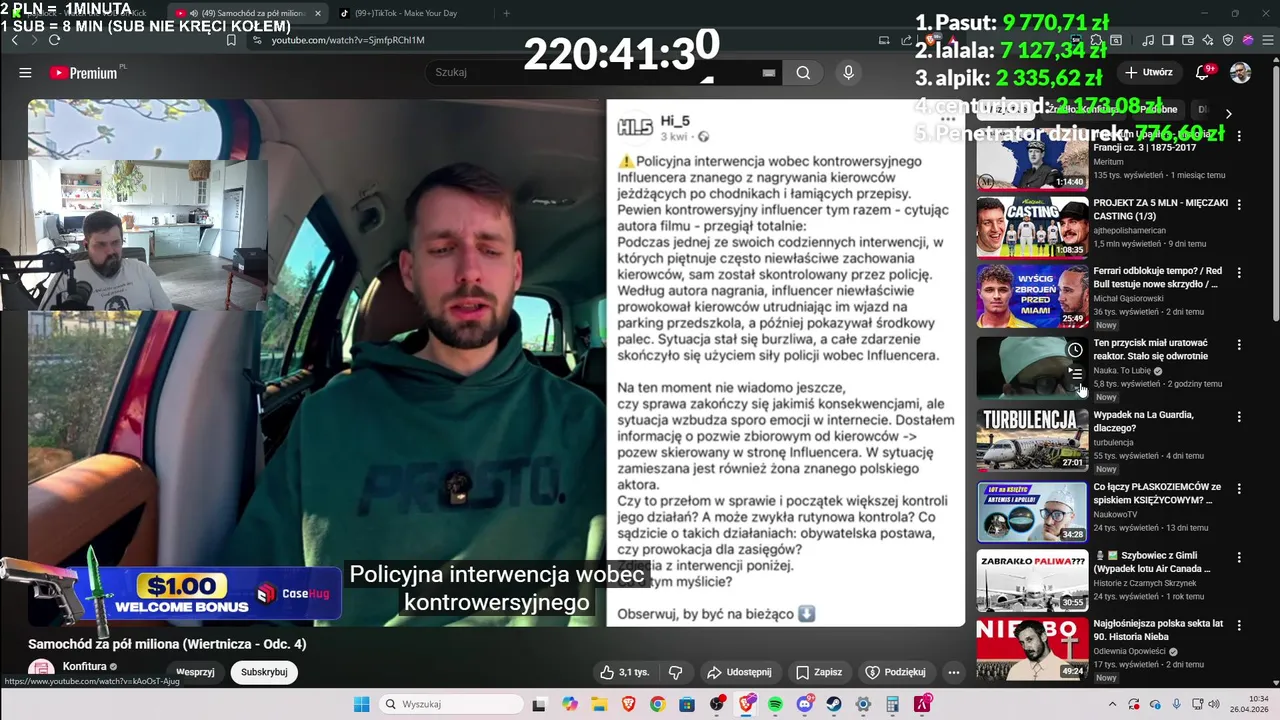Switch to the TikTok - Make Your Day tab

click(405, 13)
